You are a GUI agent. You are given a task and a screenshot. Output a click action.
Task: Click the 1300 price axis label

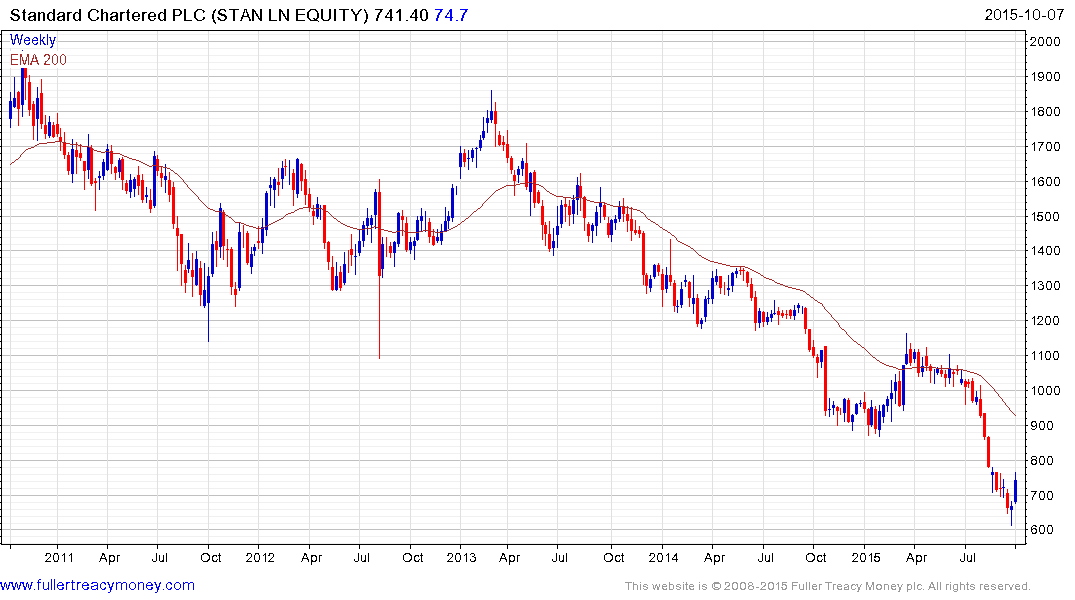(1045, 285)
